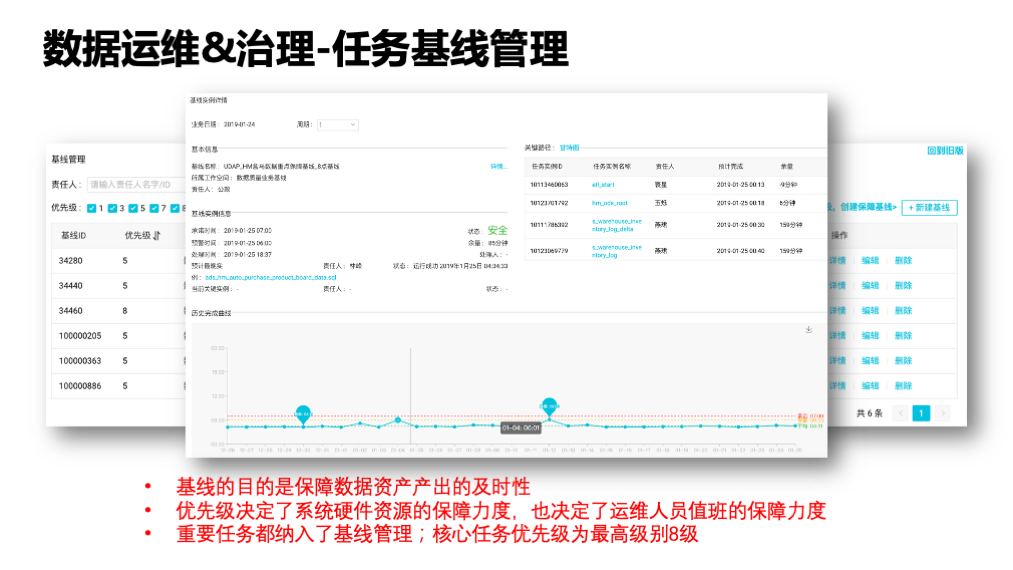Screen dimensions: 1013x570
Task: Uncheck priority 5 checkbox
Action: pos(135,208)
